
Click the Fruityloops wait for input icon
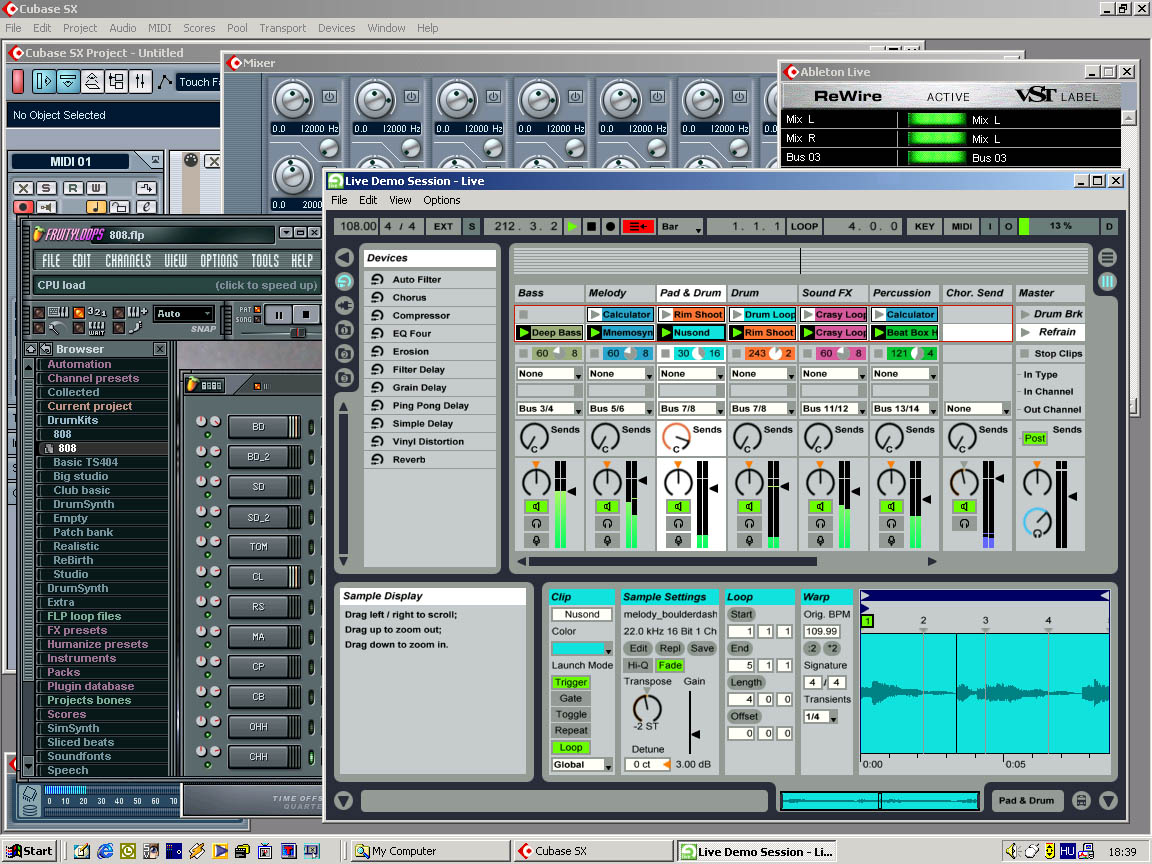pyautogui.click(x=97, y=328)
